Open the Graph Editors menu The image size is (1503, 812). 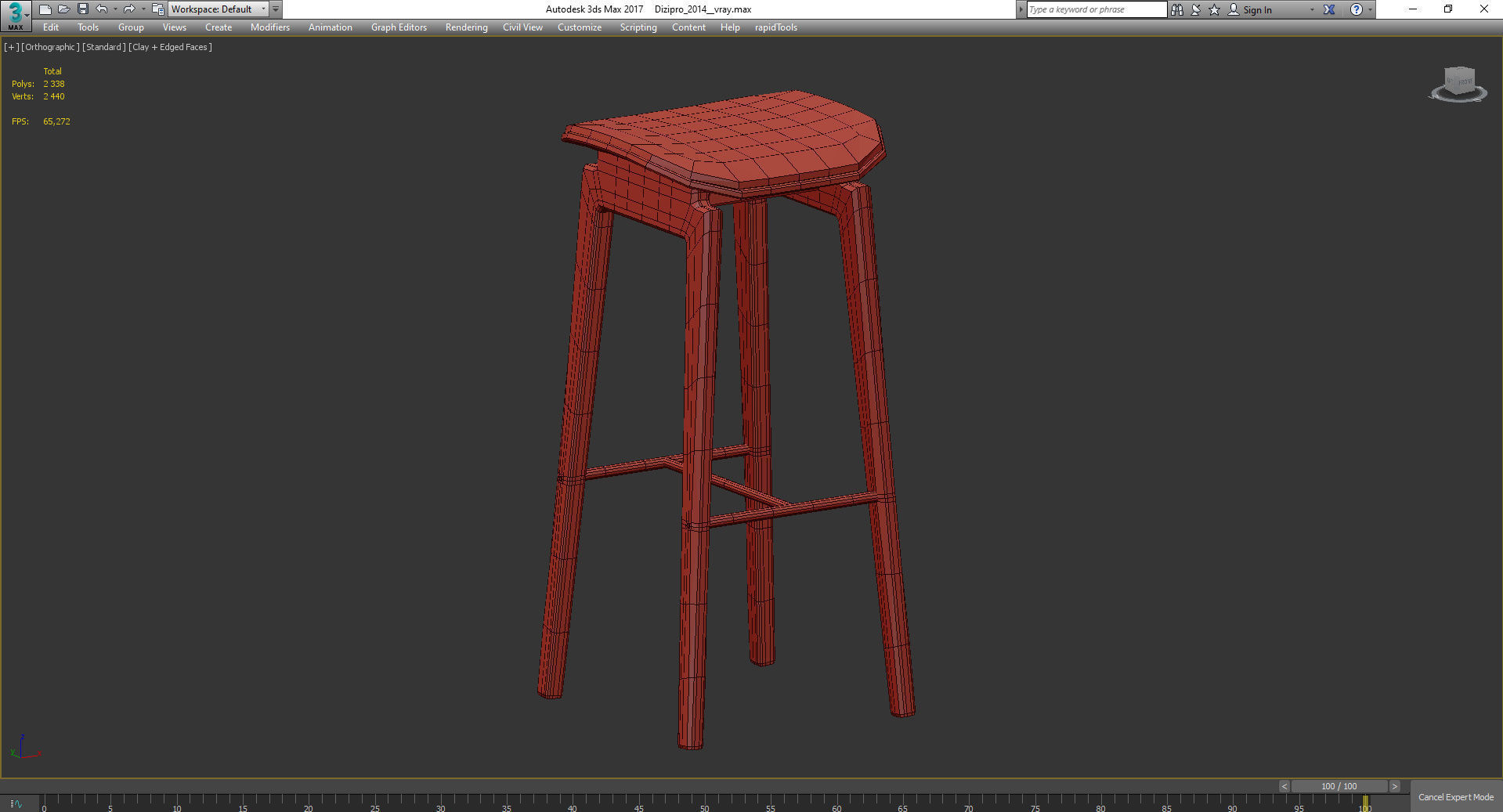tap(399, 27)
